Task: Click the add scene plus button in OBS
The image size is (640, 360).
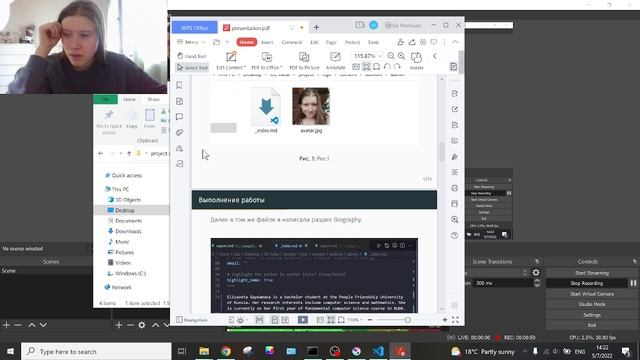Action: tap(7, 325)
